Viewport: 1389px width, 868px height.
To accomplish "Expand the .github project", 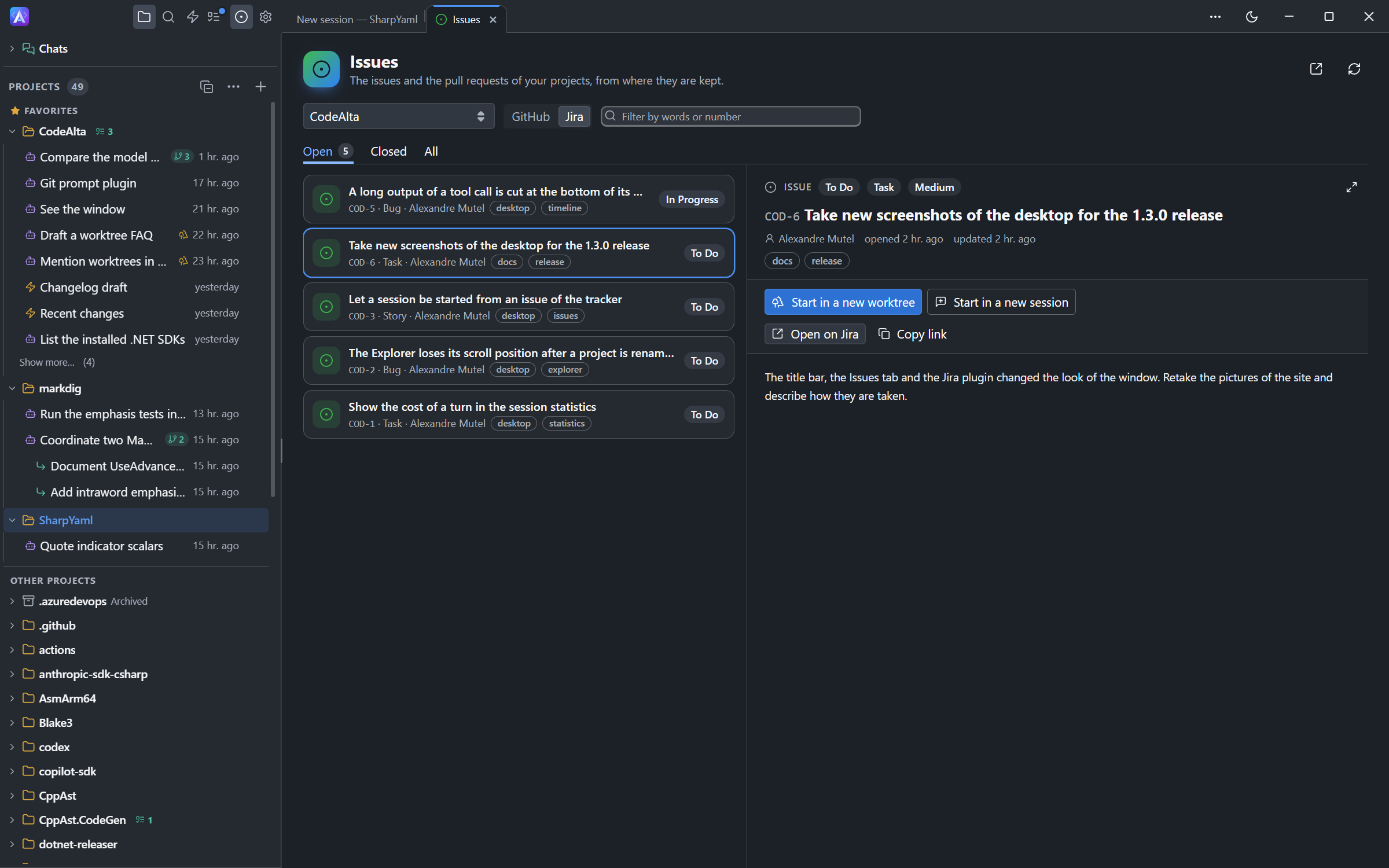I will [x=12, y=626].
